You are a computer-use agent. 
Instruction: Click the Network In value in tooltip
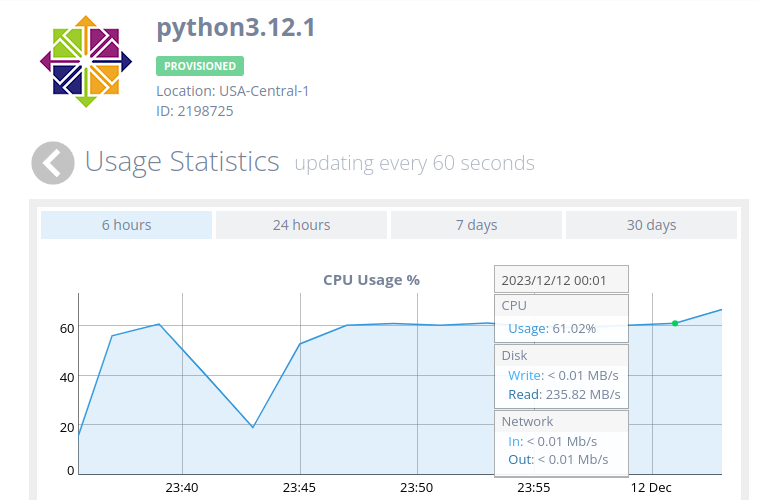point(552,441)
